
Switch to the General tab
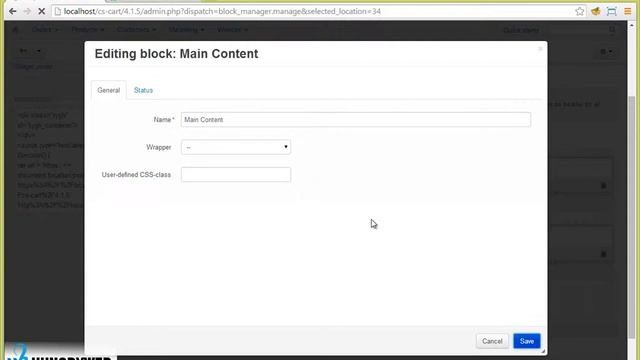coord(109,90)
